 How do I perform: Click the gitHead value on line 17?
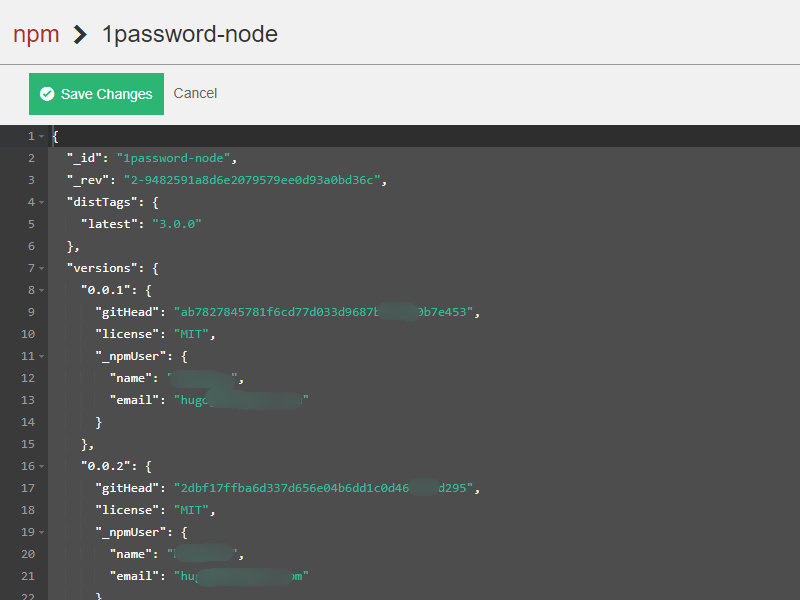click(323, 488)
